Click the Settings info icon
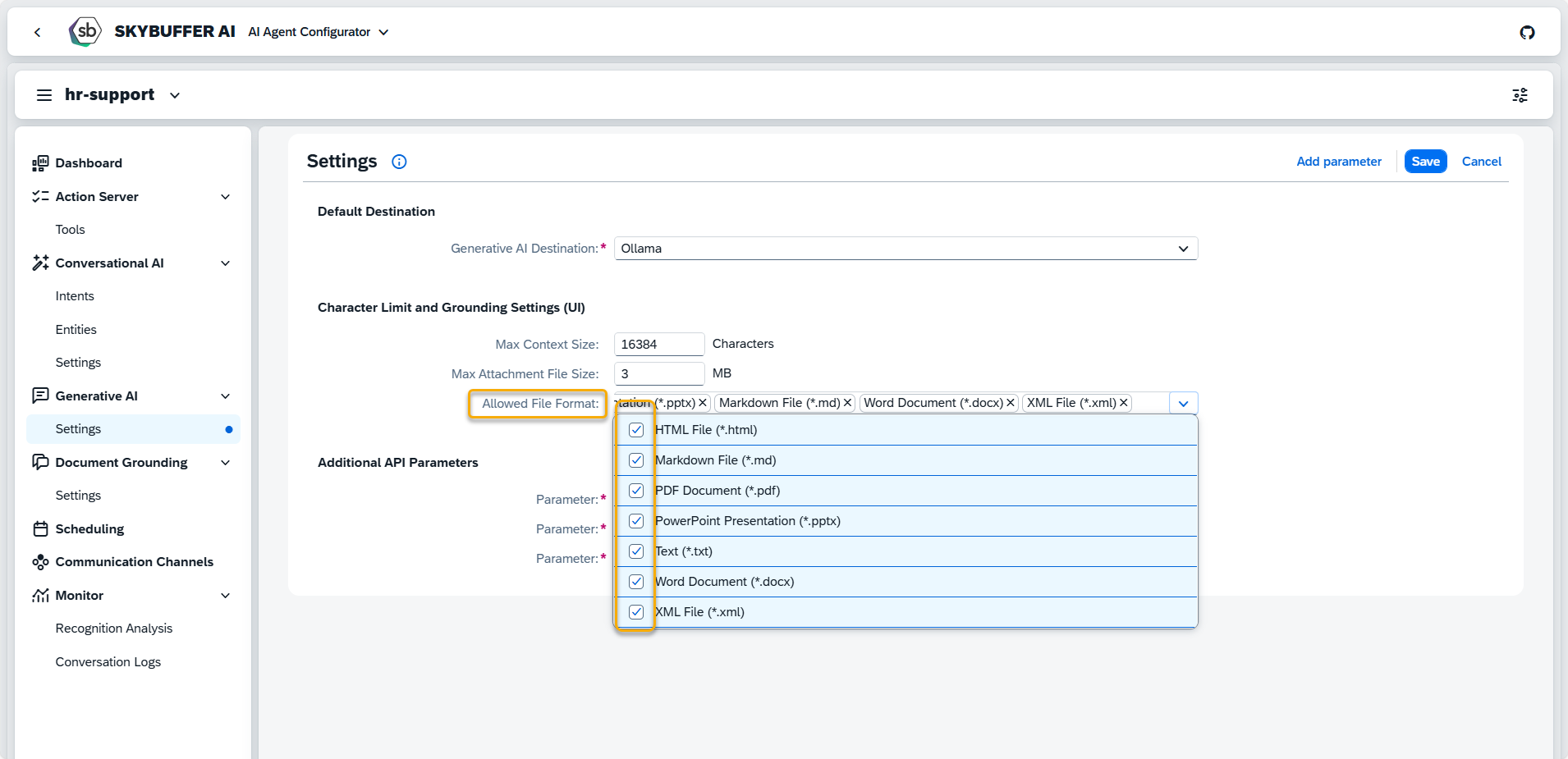1568x759 pixels. [x=399, y=162]
